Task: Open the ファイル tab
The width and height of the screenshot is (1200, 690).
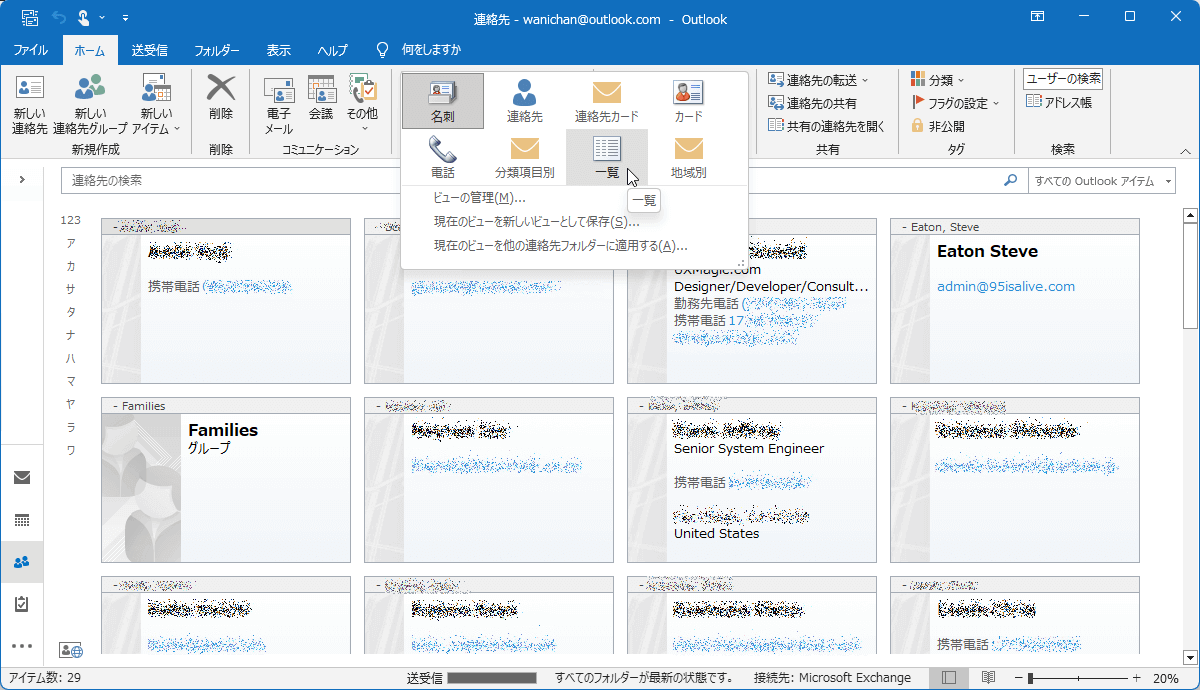Action: point(31,50)
